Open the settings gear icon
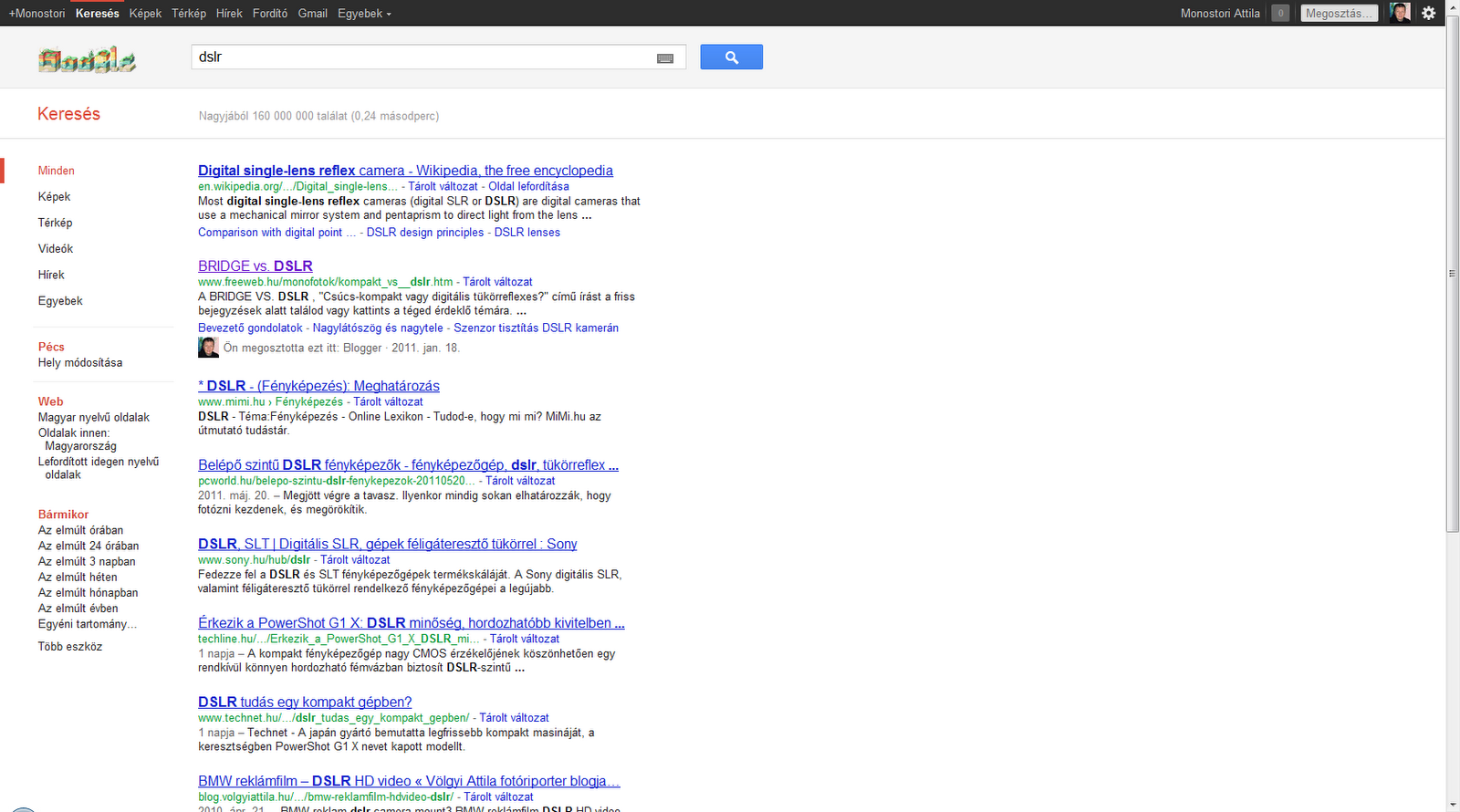1460x812 pixels. [1429, 13]
